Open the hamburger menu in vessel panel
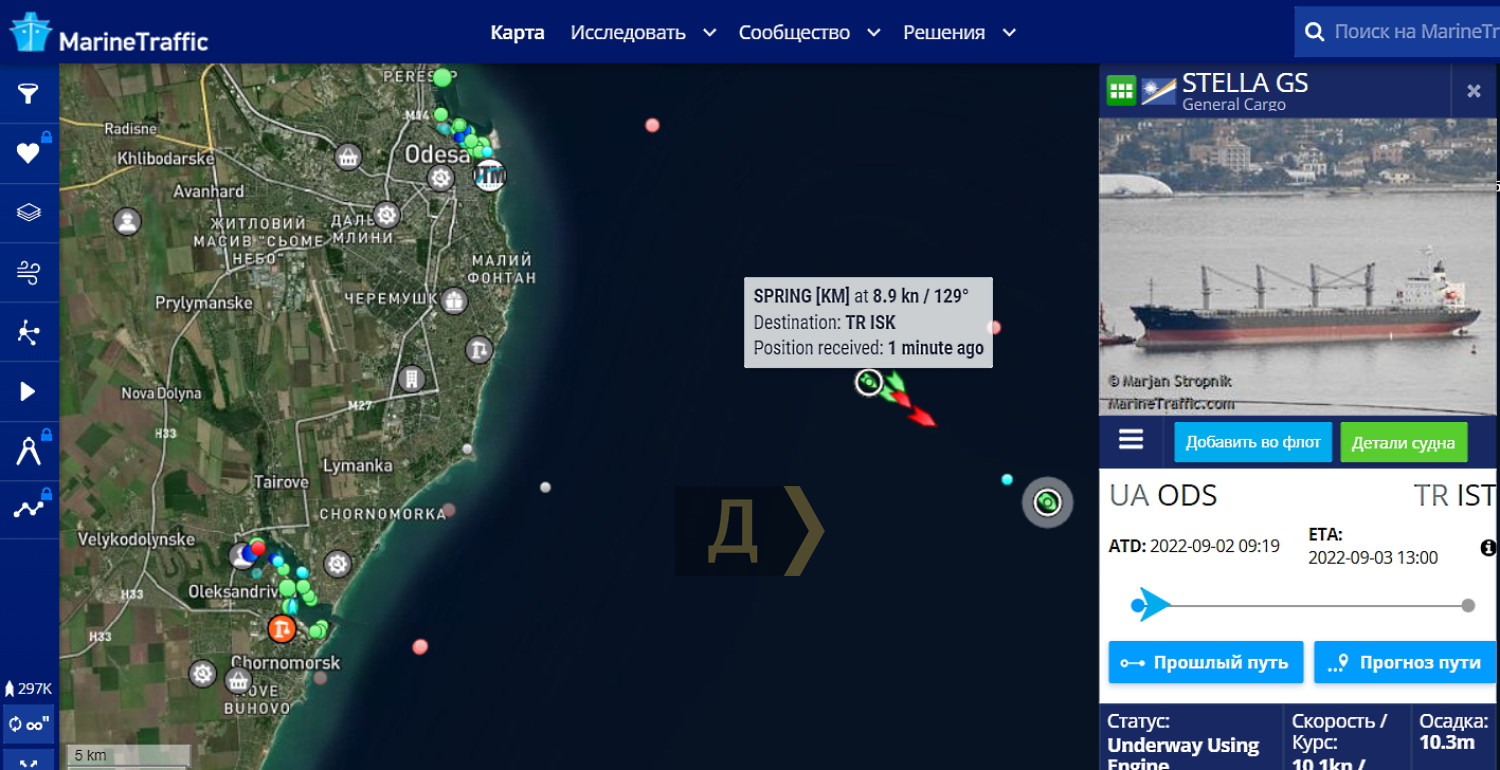 [x=1131, y=440]
